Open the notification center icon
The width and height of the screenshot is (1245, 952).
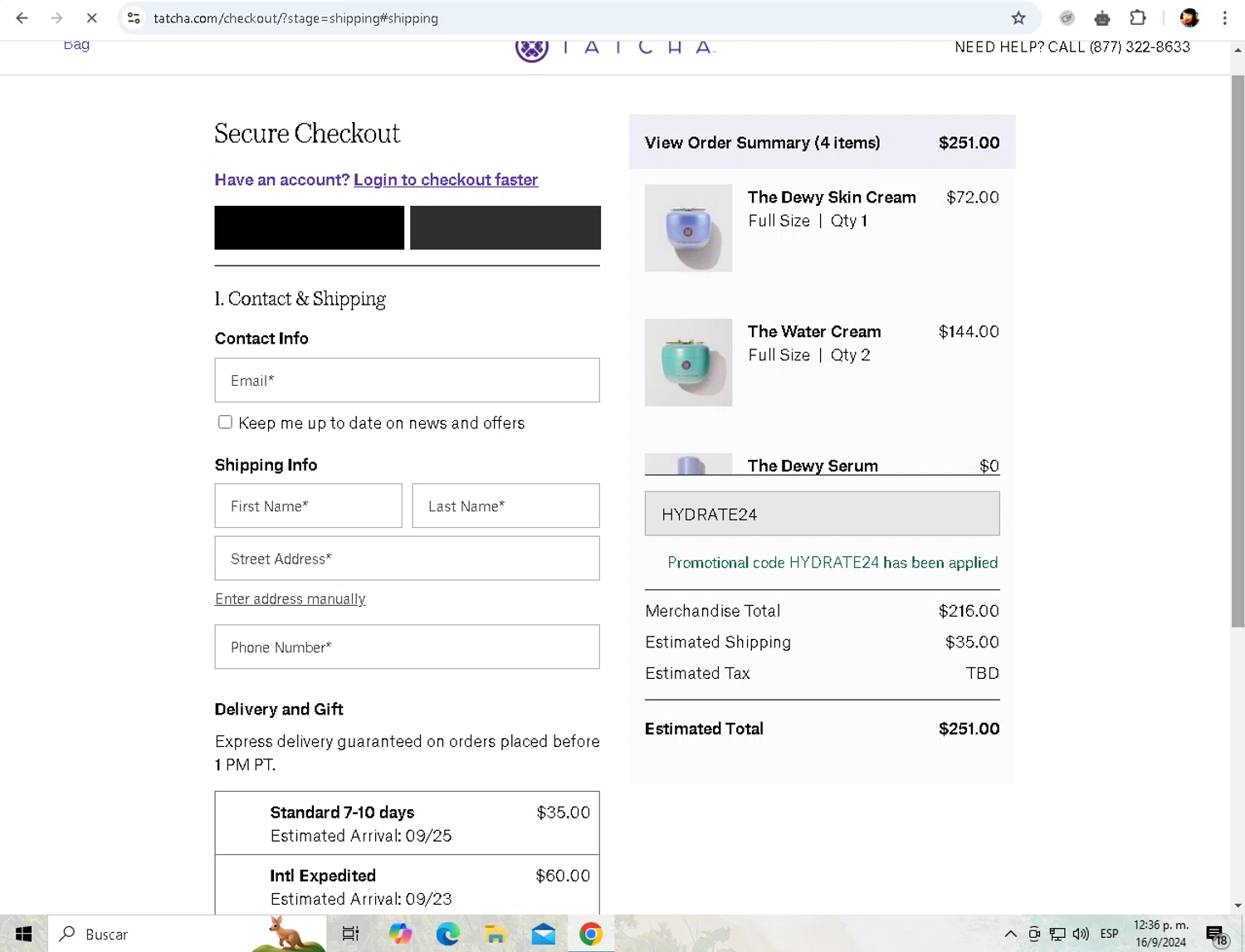click(1216, 935)
